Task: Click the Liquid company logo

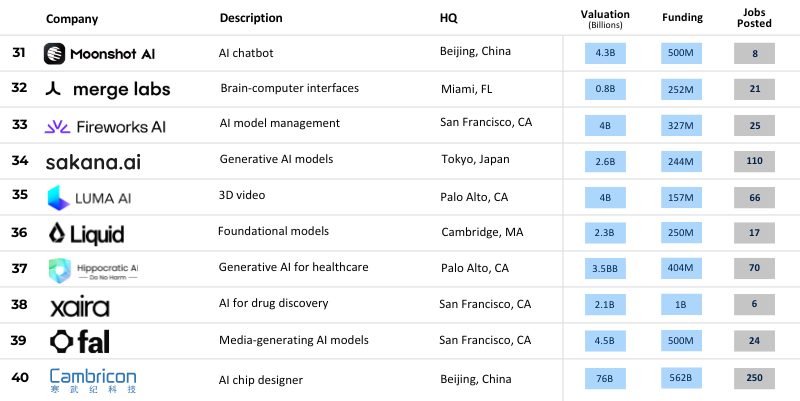Action: (x=87, y=235)
